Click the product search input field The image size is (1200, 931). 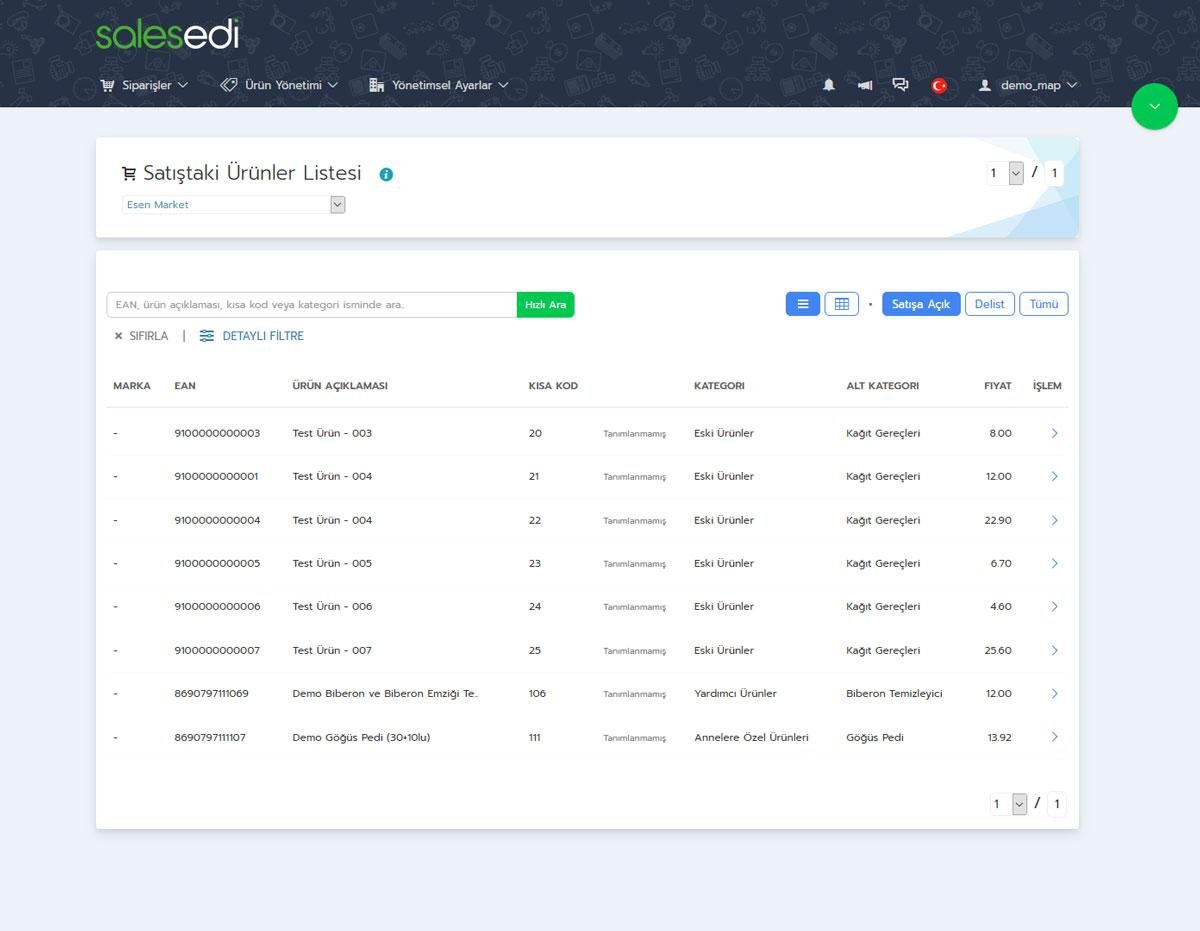point(312,305)
